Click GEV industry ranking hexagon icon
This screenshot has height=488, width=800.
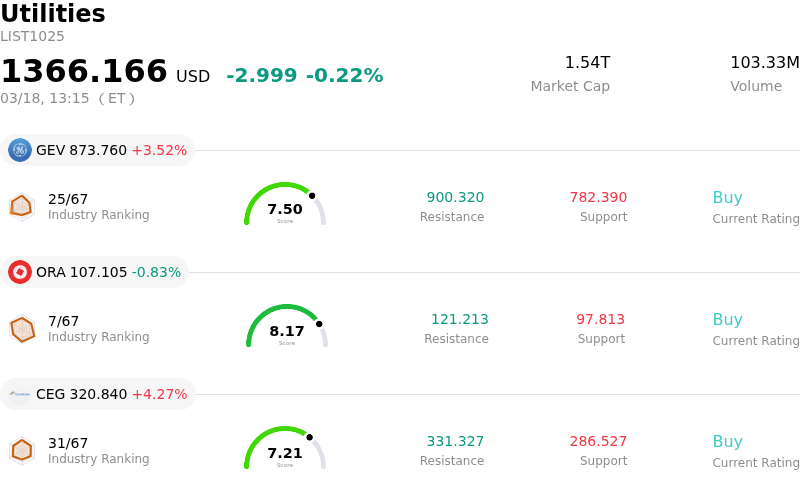pyautogui.click(x=21, y=206)
